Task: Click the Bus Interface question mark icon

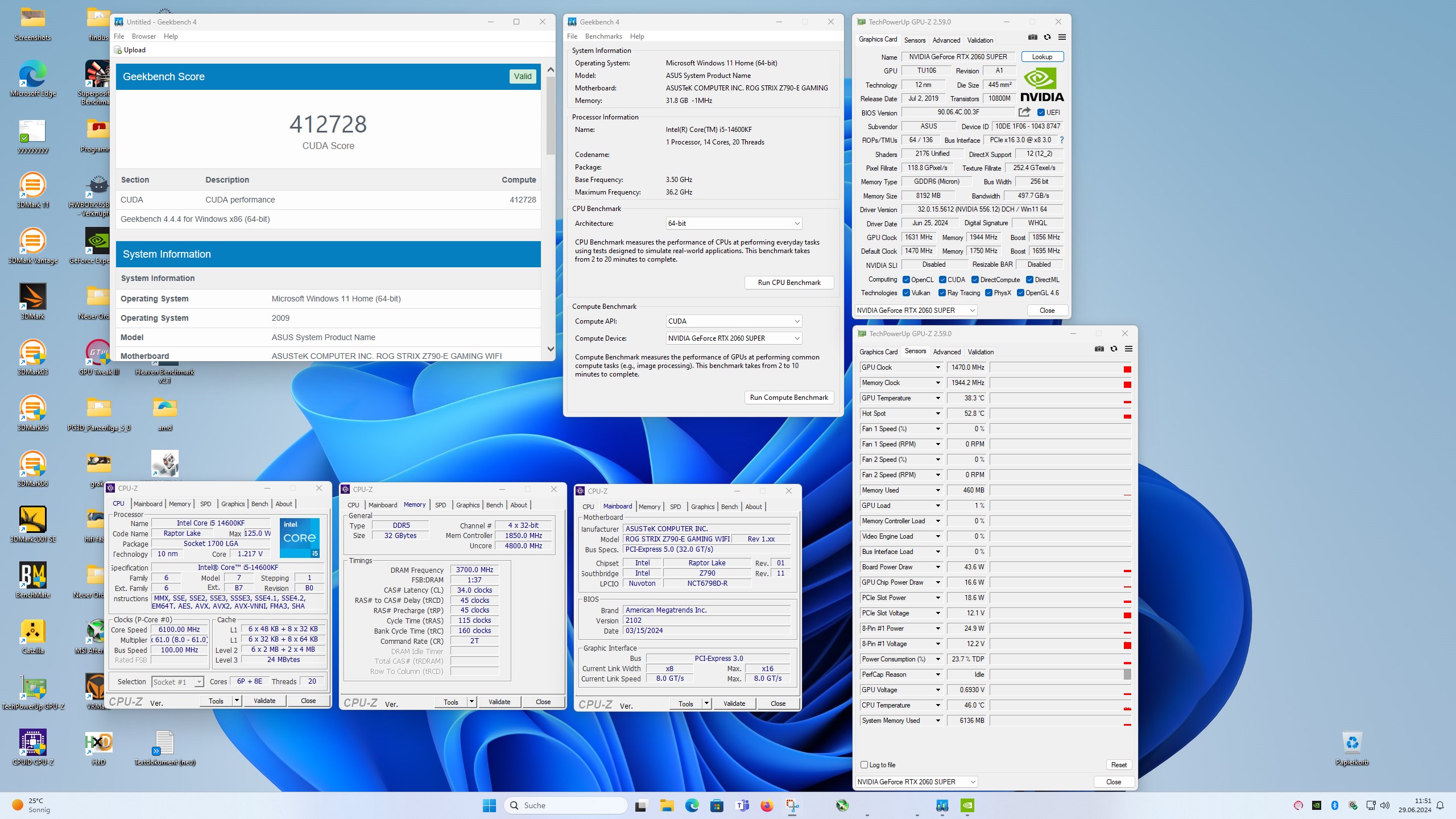Action: point(1061,140)
